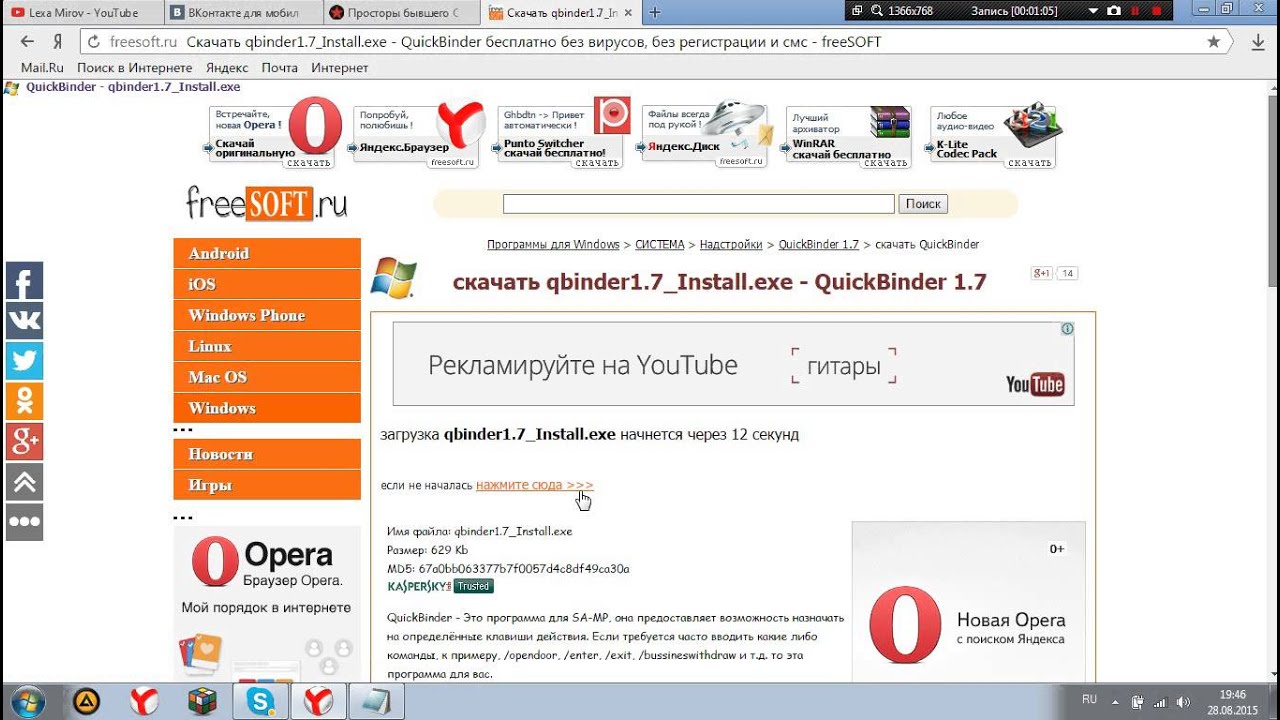Open the Яндекс bookmark
Viewport: 1280px width, 720px height.
(x=227, y=68)
